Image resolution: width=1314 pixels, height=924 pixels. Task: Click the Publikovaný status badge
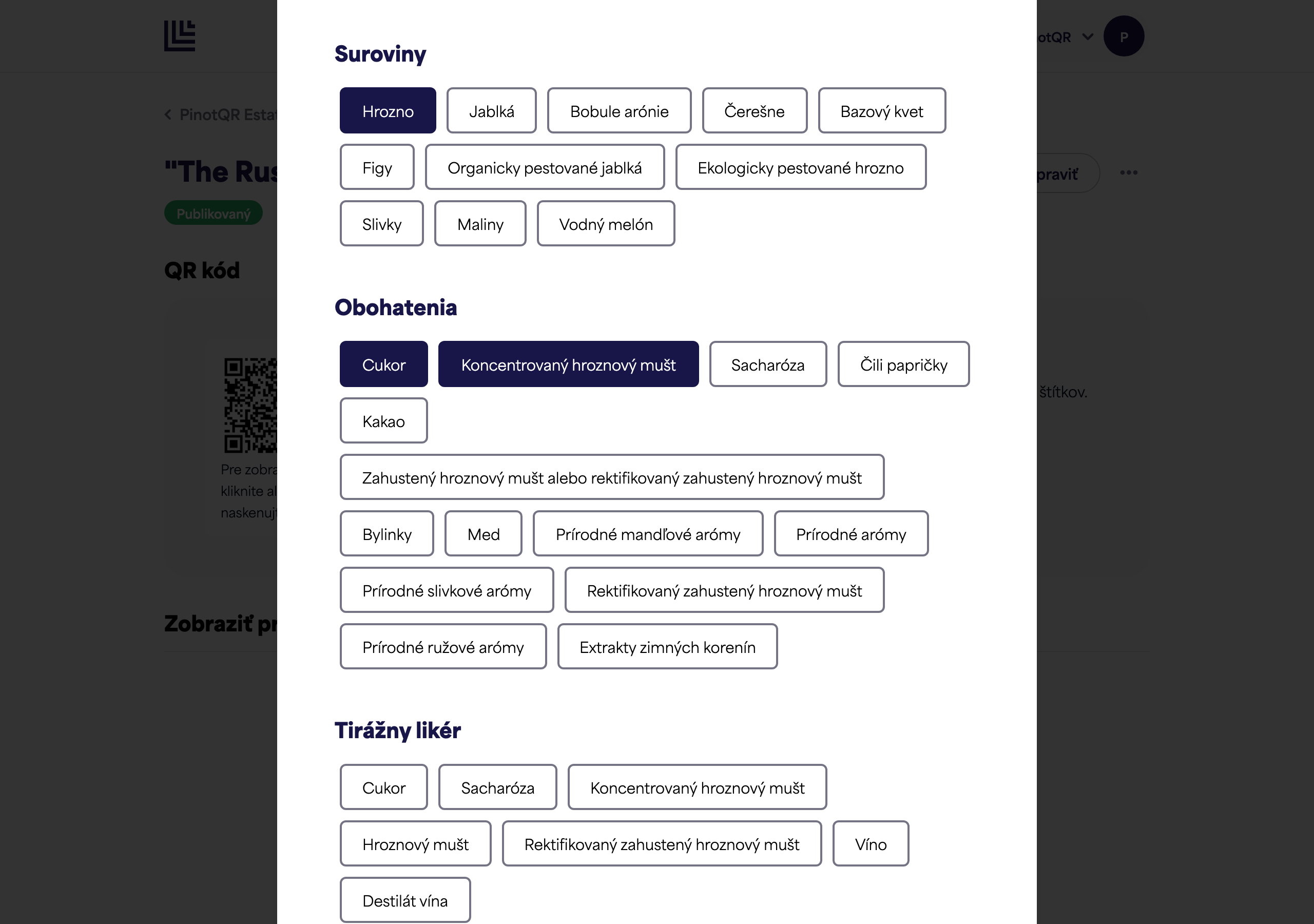click(x=214, y=213)
